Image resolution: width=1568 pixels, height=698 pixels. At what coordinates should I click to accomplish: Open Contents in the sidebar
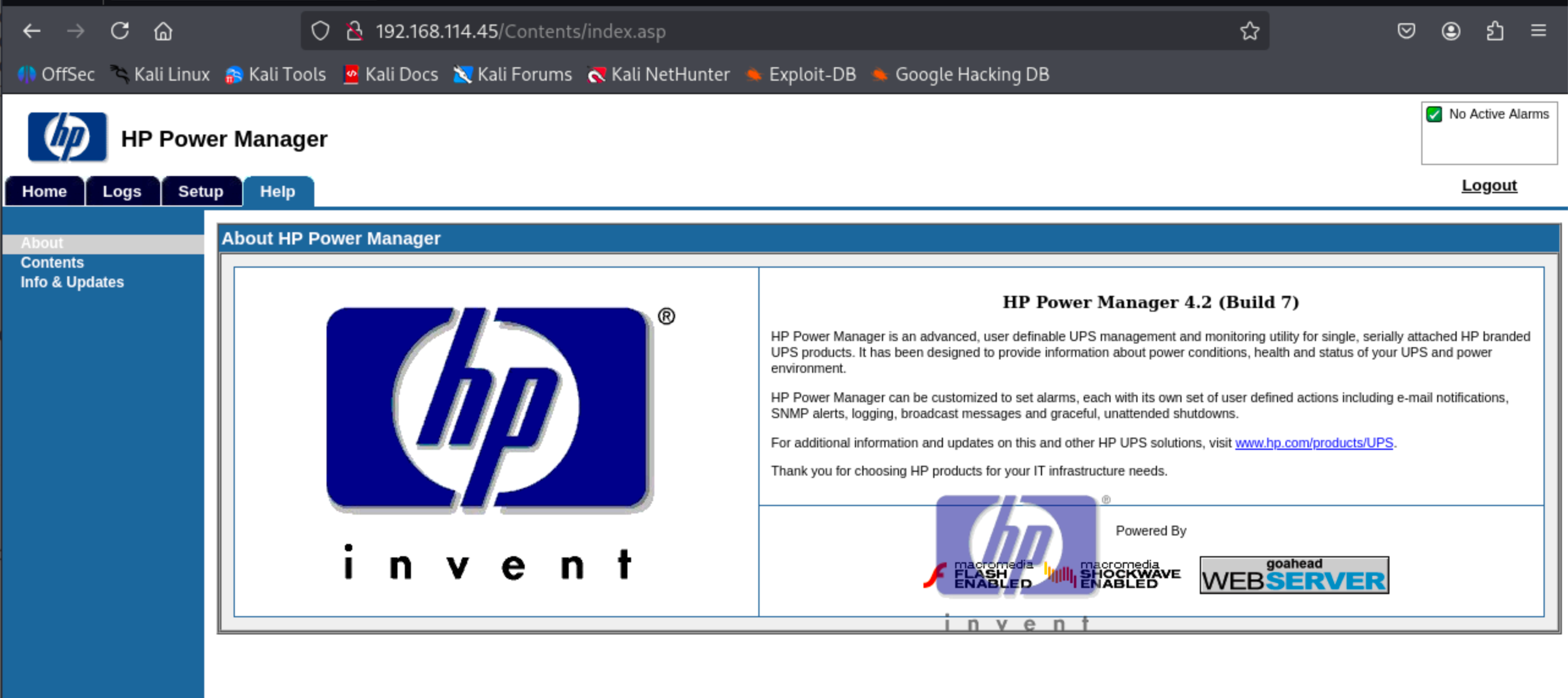coord(52,263)
